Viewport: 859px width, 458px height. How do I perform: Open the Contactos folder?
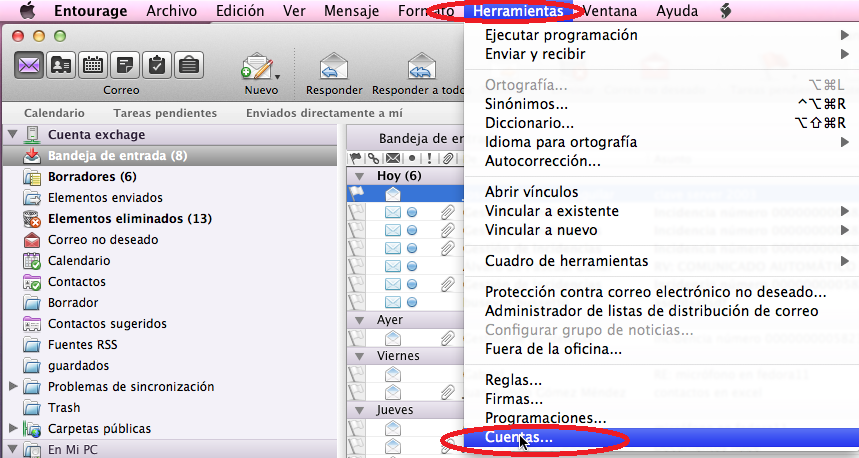[77, 282]
